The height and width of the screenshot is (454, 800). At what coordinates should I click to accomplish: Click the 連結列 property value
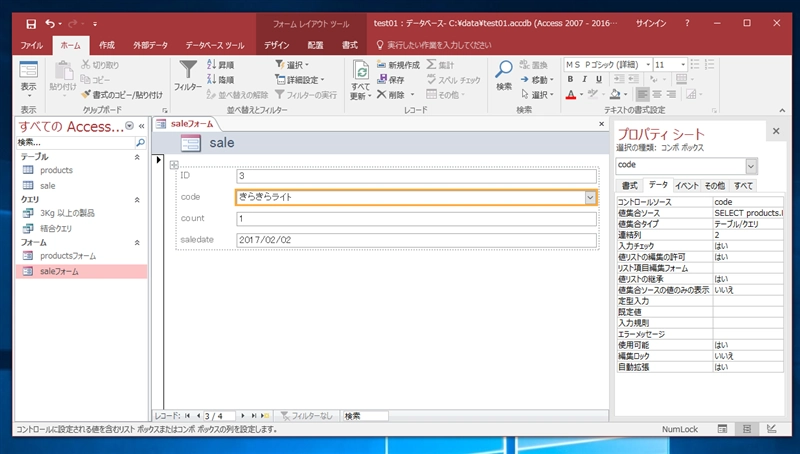748,235
